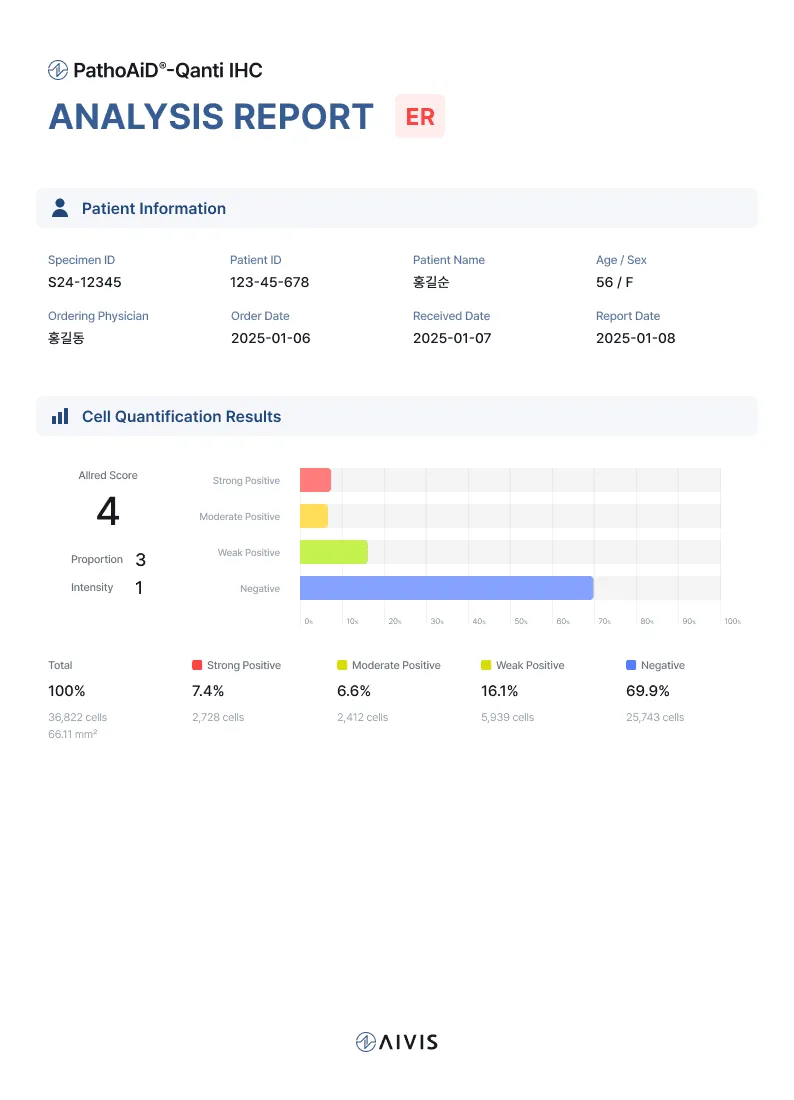Select the red Strong Positive bar
794x1100 pixels.
tap(315, 480)
